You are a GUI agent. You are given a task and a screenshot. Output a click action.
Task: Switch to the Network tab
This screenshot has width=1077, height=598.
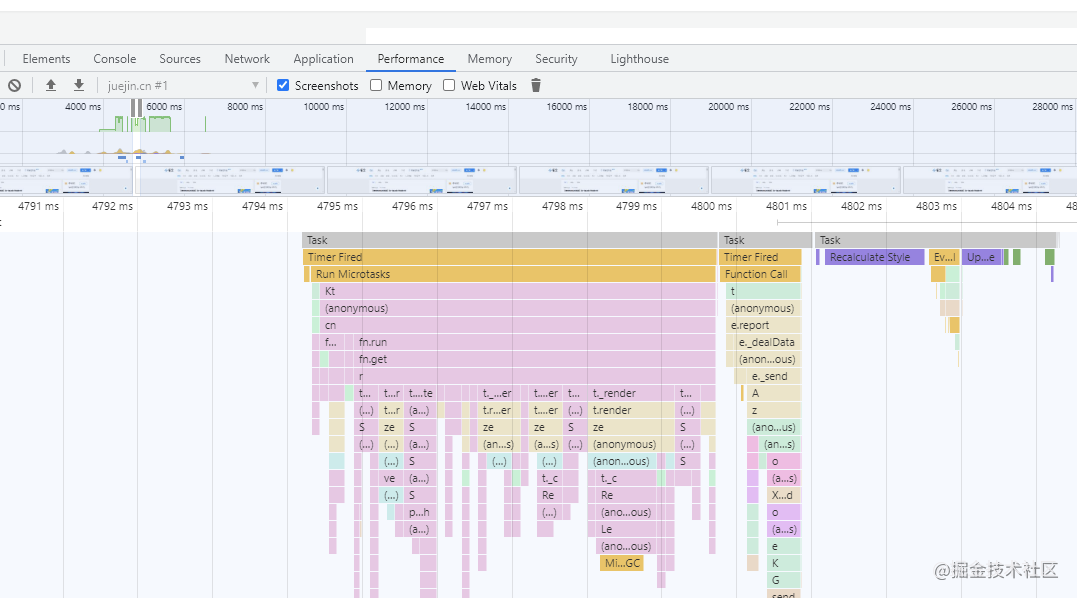coord(247,59)
